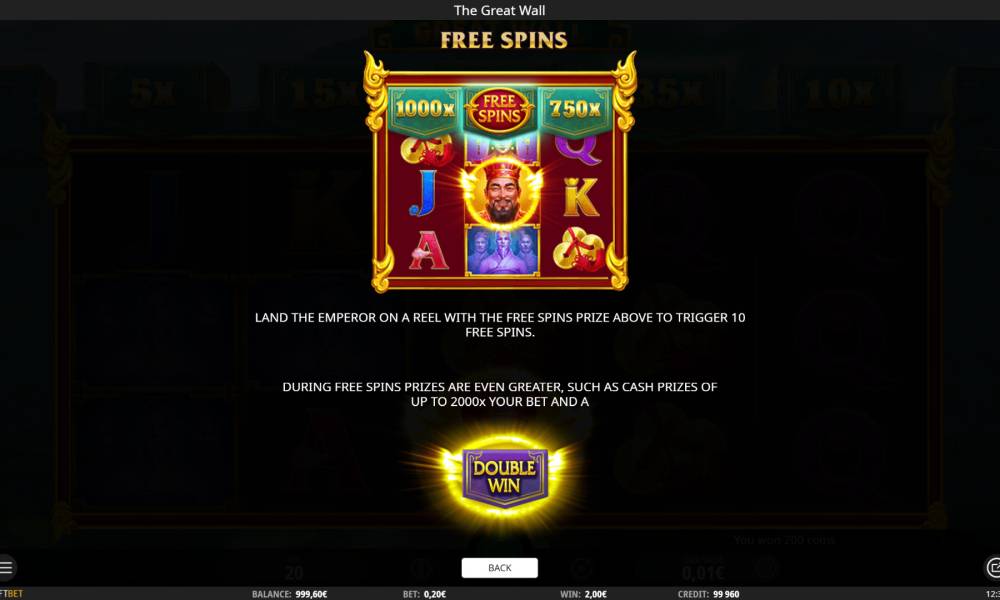1000x600 pixels.
Task: Click the BACK button
Action: [x=499, y=567]
